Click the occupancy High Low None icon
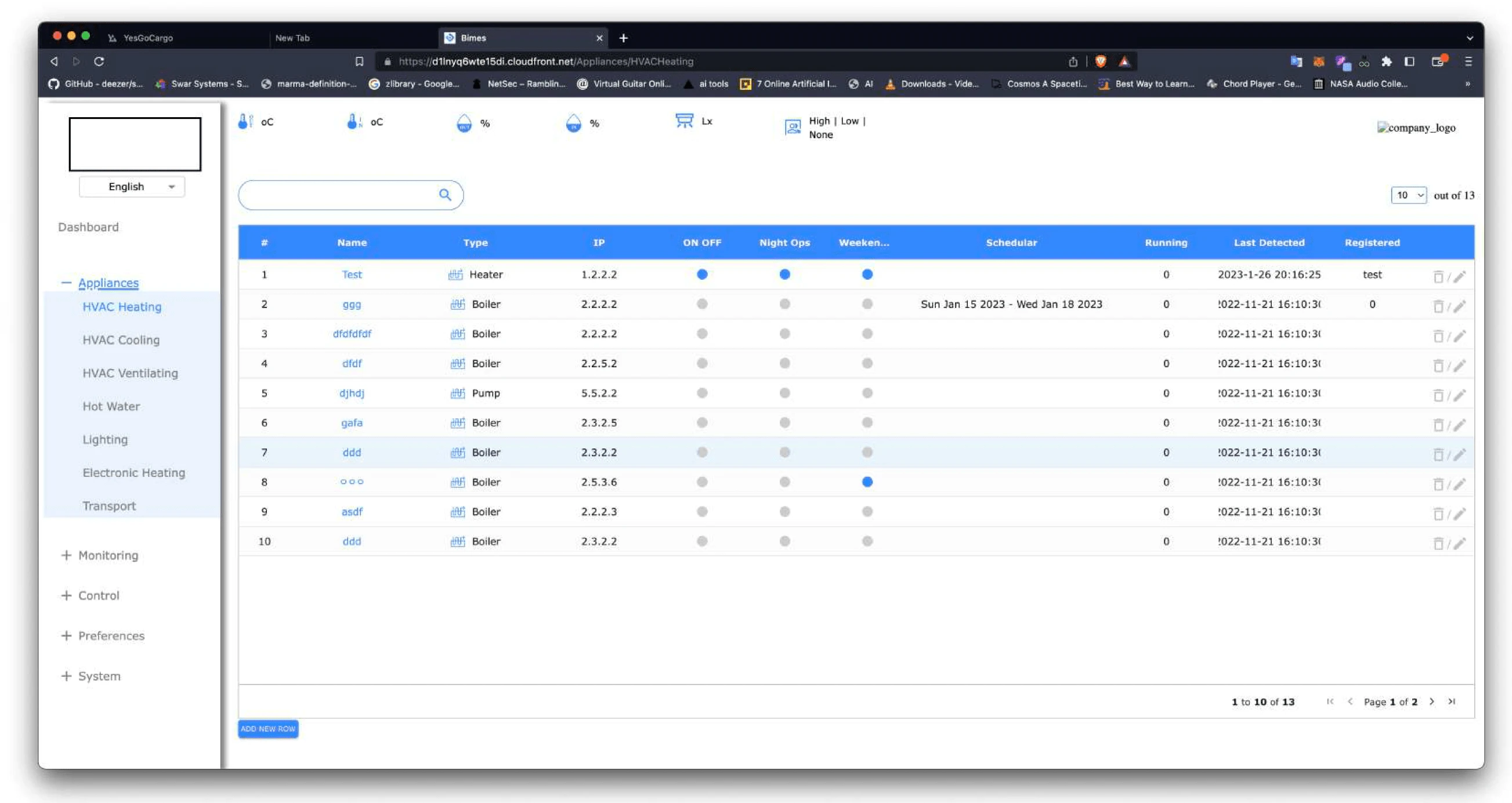This screenshot has height=803, width=1512. coord(793,127)
